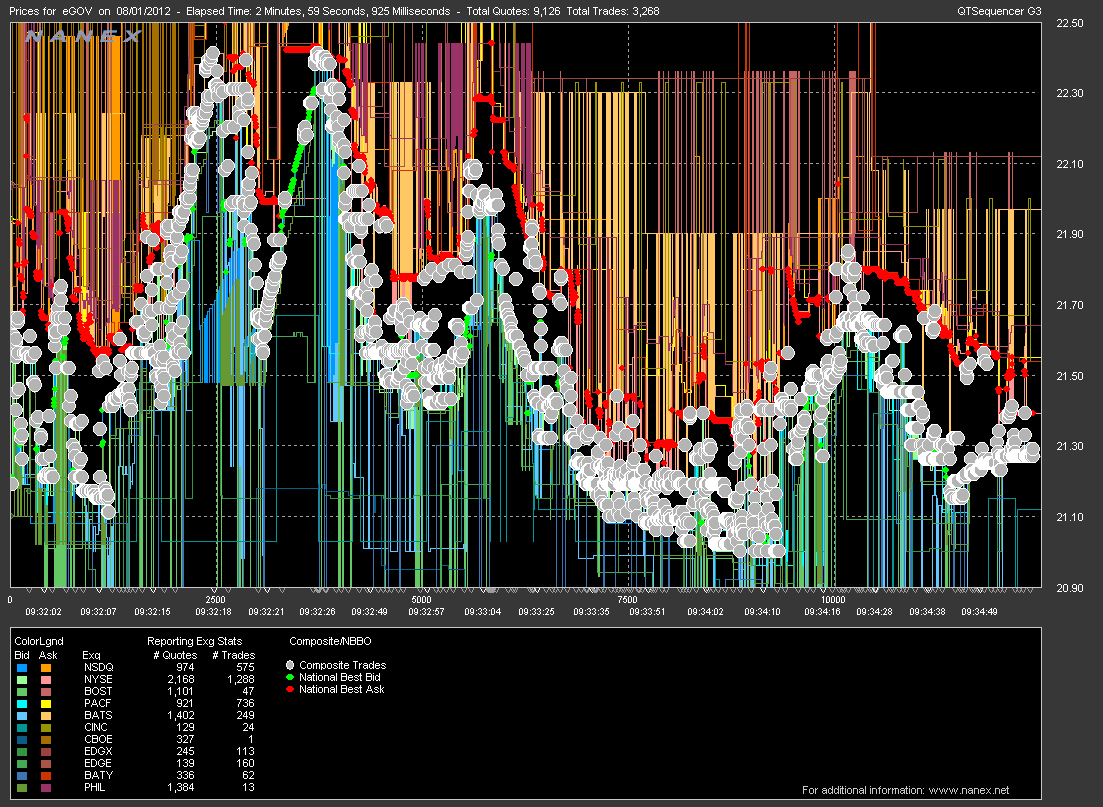Choose the PACF bid cyan swatch

(x=22, y=704)
